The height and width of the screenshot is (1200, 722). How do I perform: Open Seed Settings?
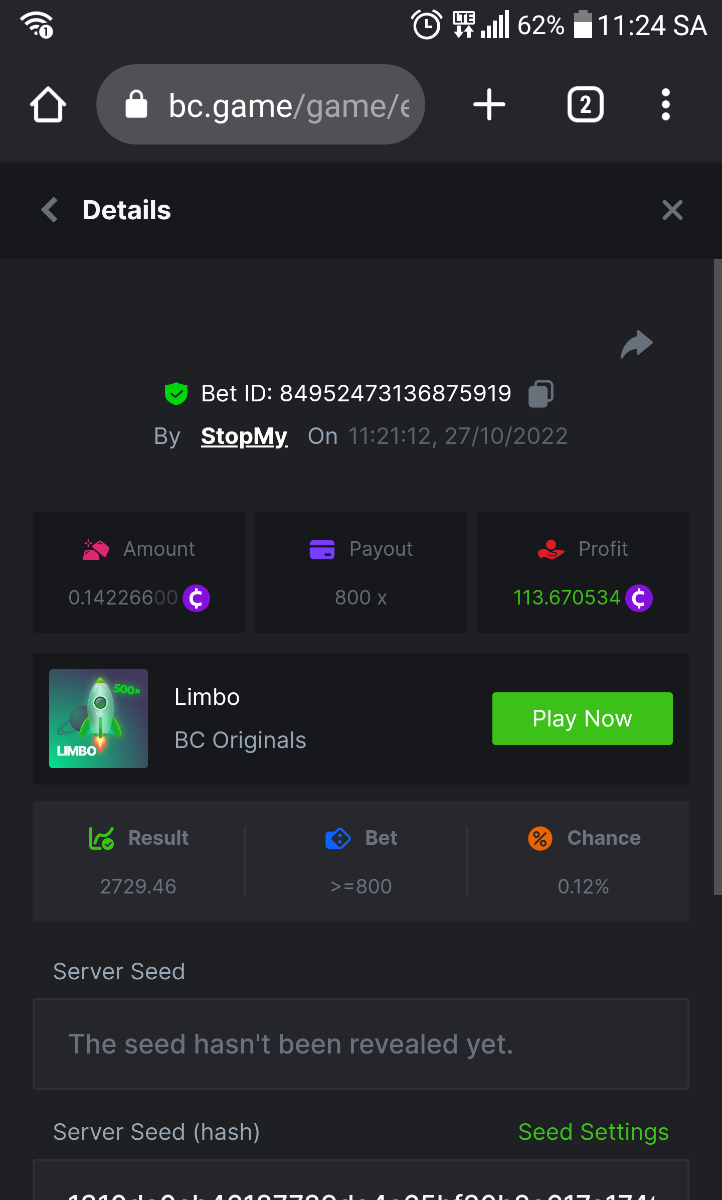point(593,1132)
